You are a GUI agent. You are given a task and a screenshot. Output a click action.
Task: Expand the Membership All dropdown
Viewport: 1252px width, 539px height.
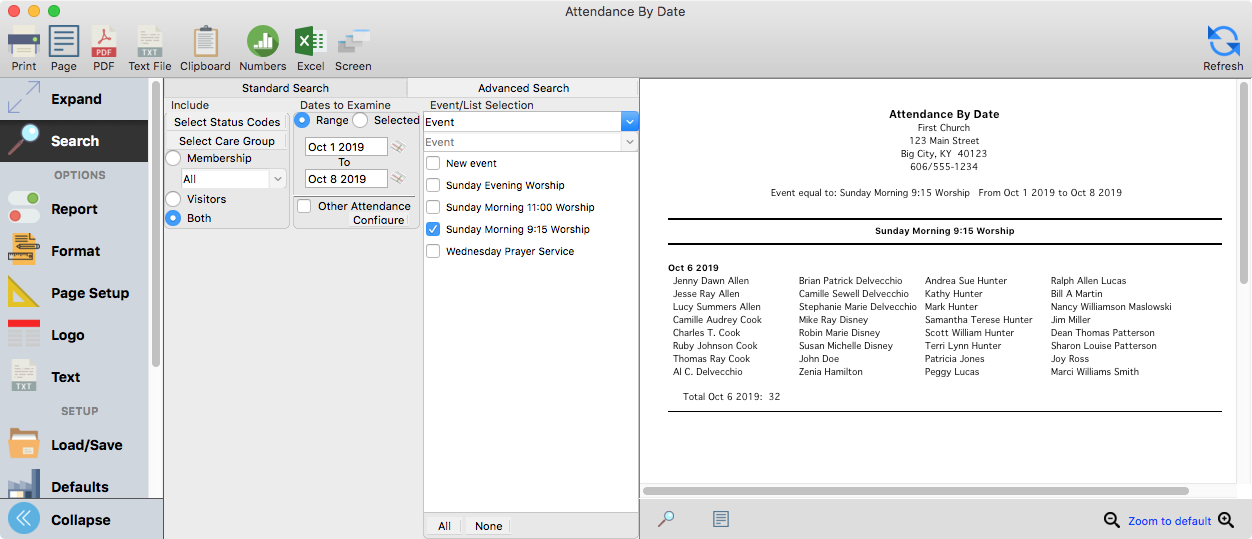click(278, 179)
